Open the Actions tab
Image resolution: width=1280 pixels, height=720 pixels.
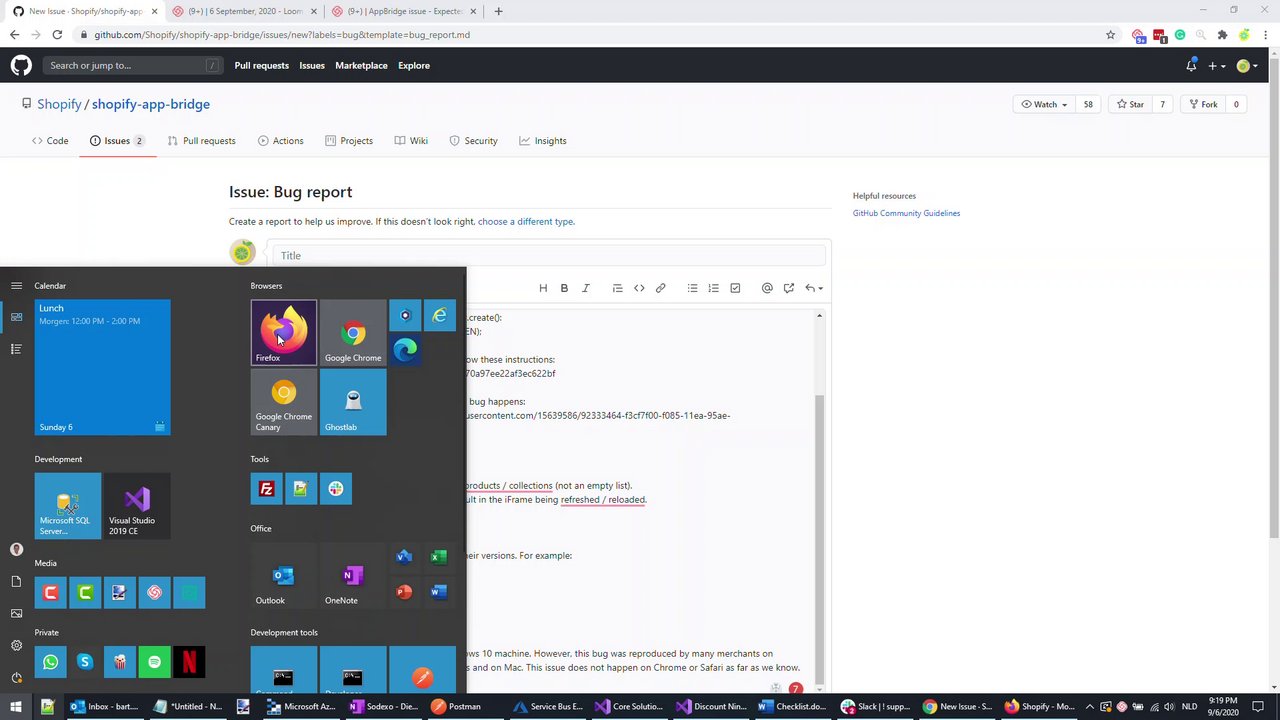pyautogui.click(x=280, y=141)
